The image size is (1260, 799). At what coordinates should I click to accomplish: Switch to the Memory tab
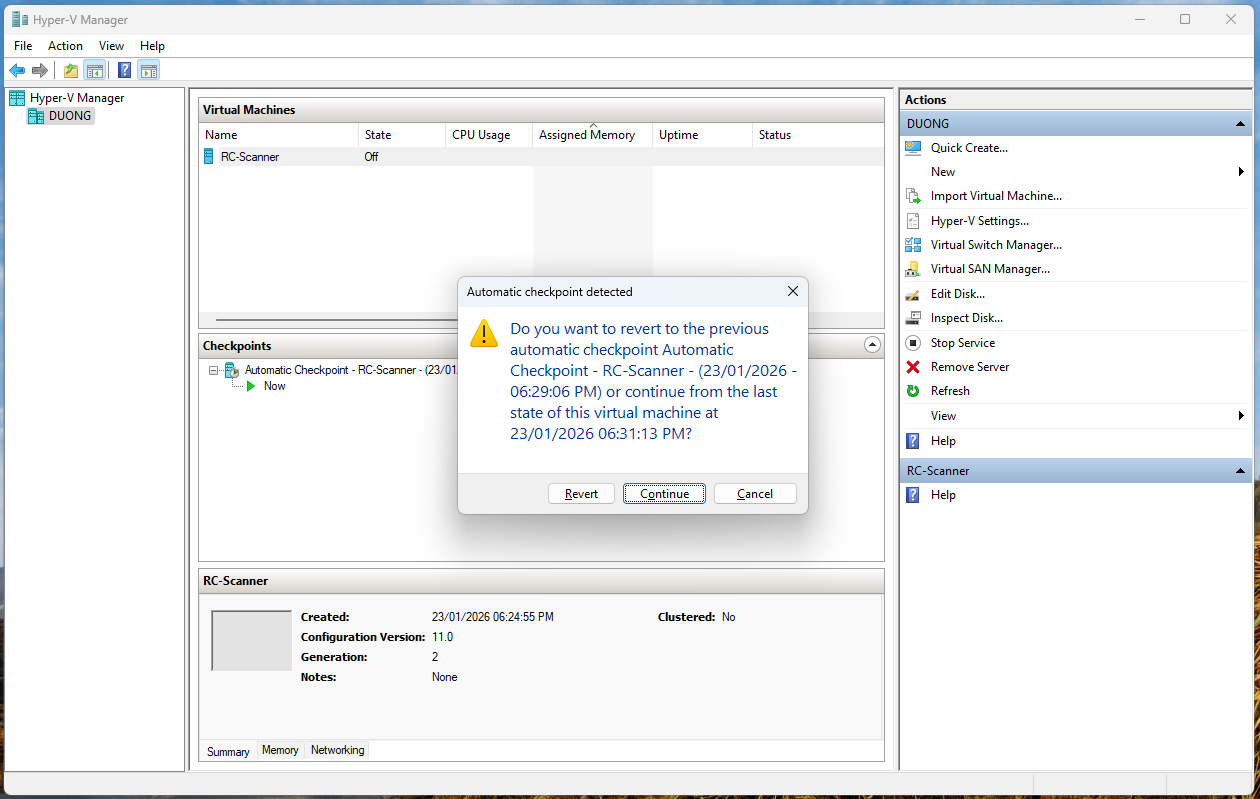pyautogui.click(x=280, y=750)
